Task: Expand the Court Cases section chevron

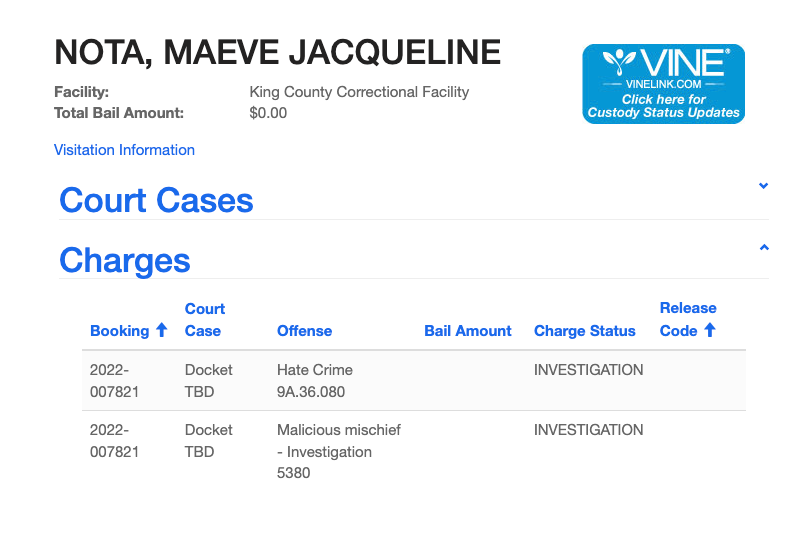Action: point(763,186)
